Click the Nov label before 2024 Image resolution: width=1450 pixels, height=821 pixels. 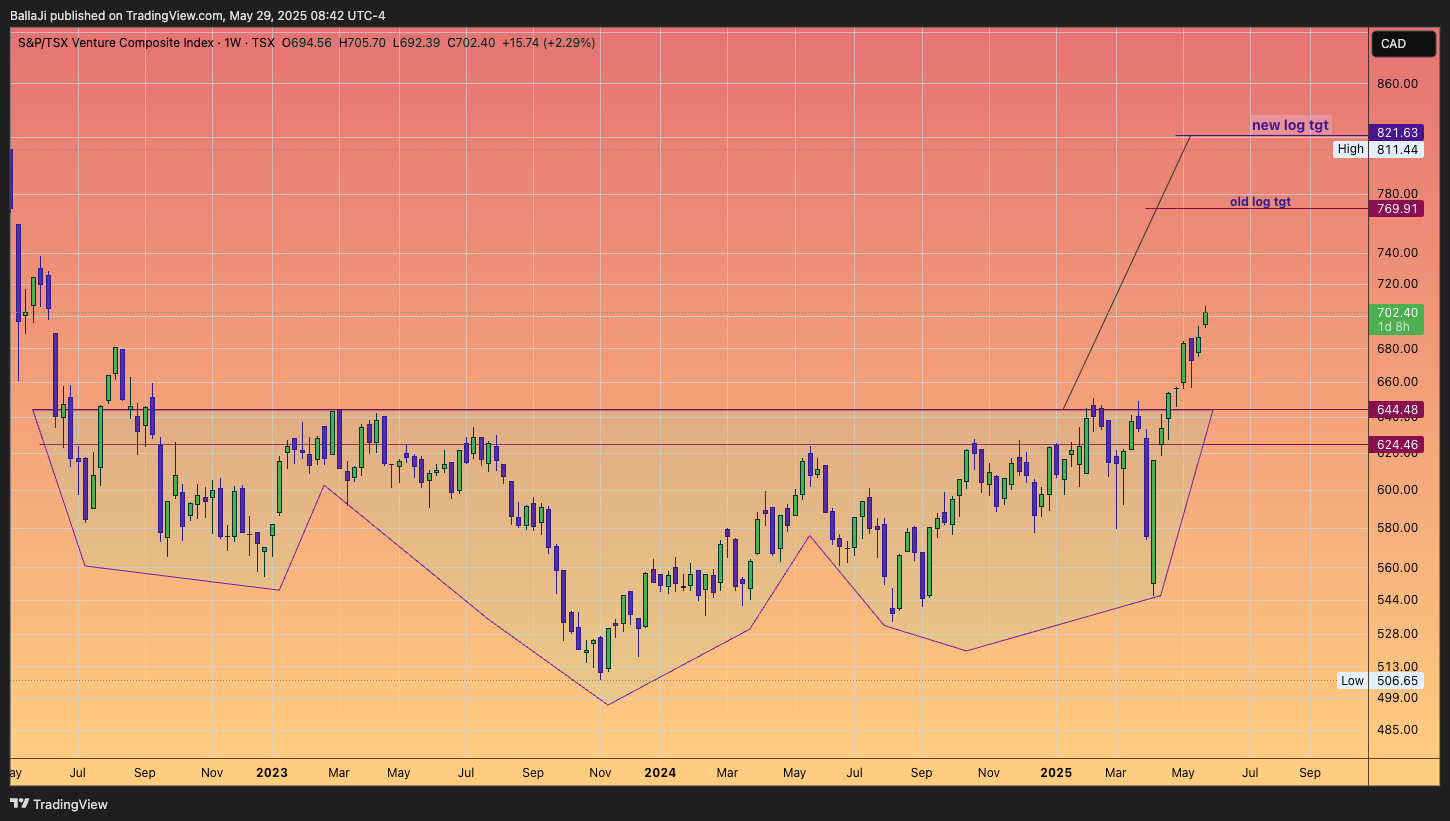click(x=600, y=773)
